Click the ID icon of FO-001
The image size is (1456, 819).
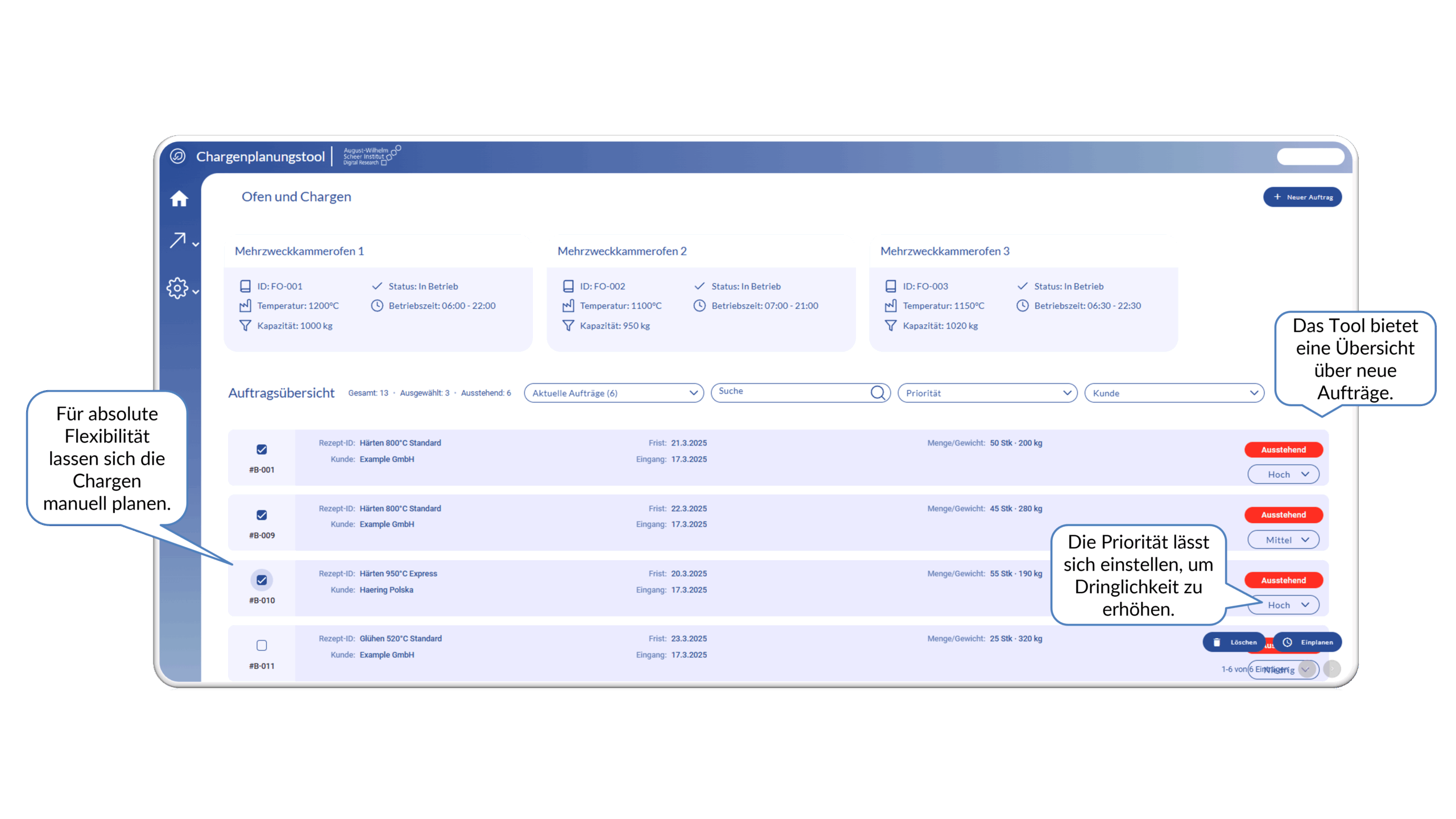pos(245,286)
